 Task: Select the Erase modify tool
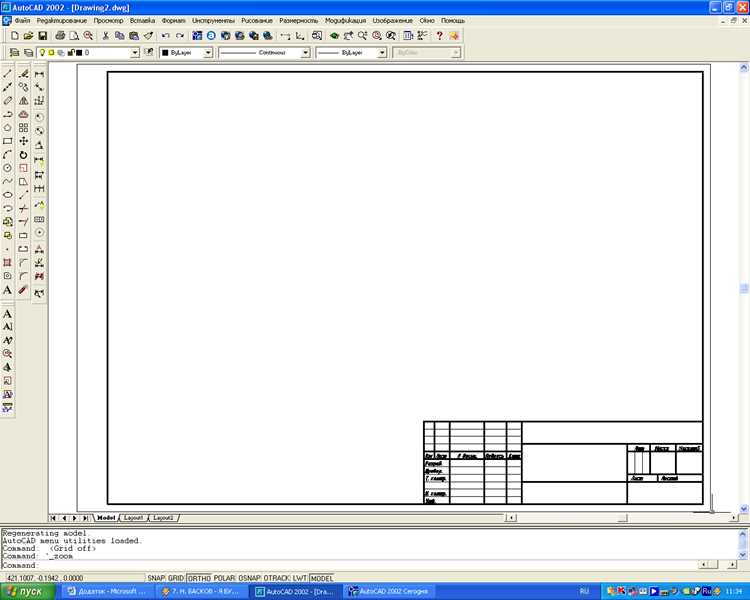pyautogui.click(x=23, y=74)
